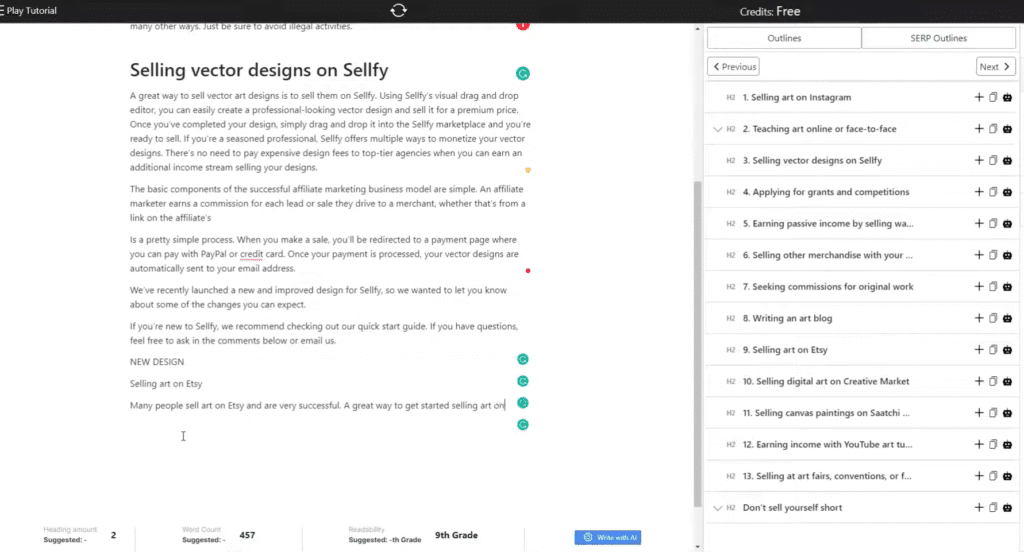Expand 'Don't sell yourself short' chevron

tap(717, 508)
